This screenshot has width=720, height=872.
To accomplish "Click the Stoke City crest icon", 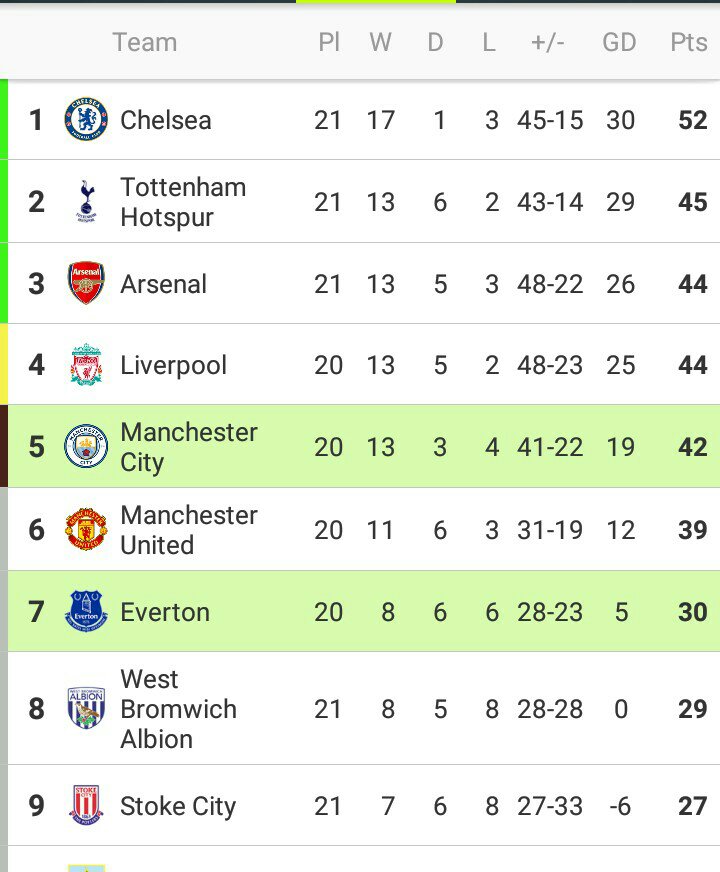I will coord(86,806).
